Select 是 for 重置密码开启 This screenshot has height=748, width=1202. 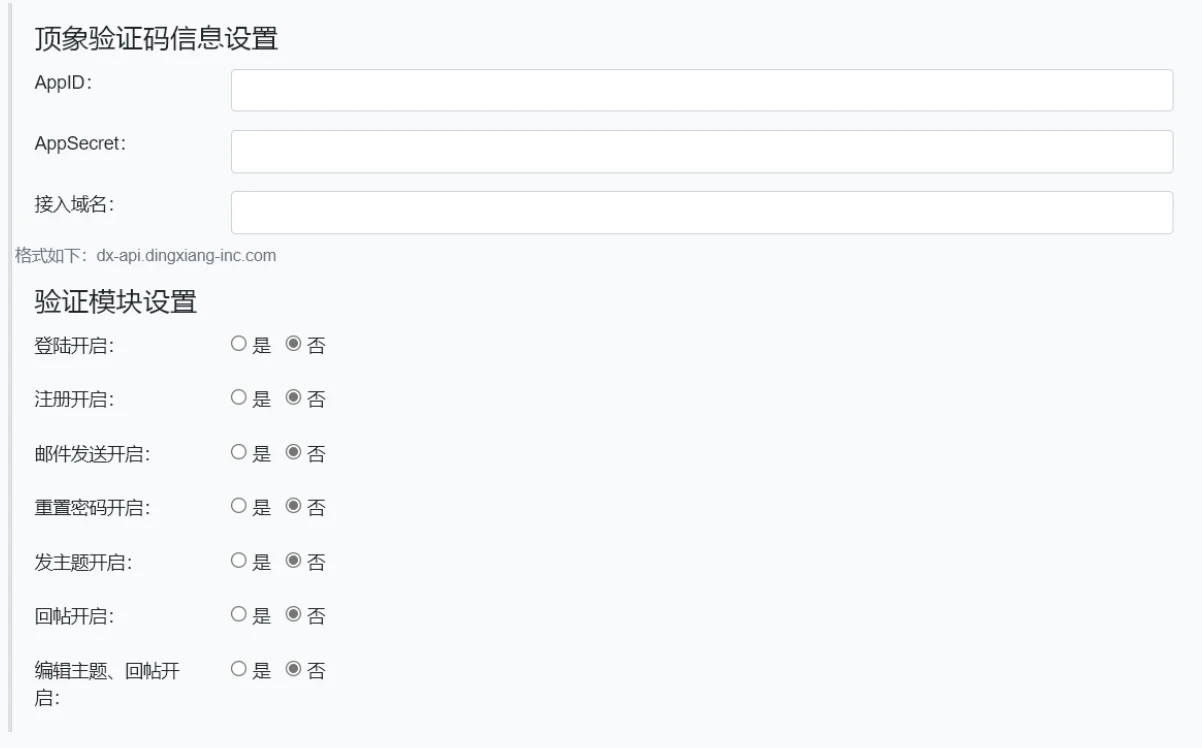tap(238, 506)
